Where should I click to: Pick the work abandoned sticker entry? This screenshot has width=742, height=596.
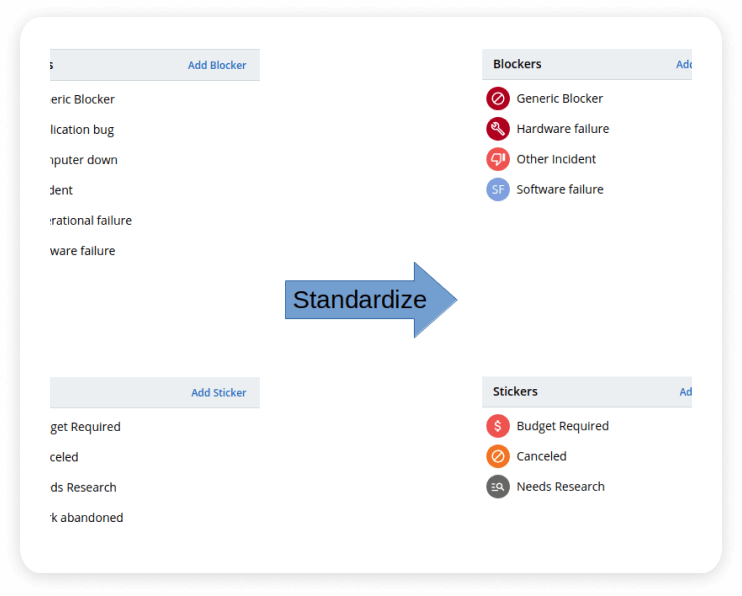[x=87, y=518]
